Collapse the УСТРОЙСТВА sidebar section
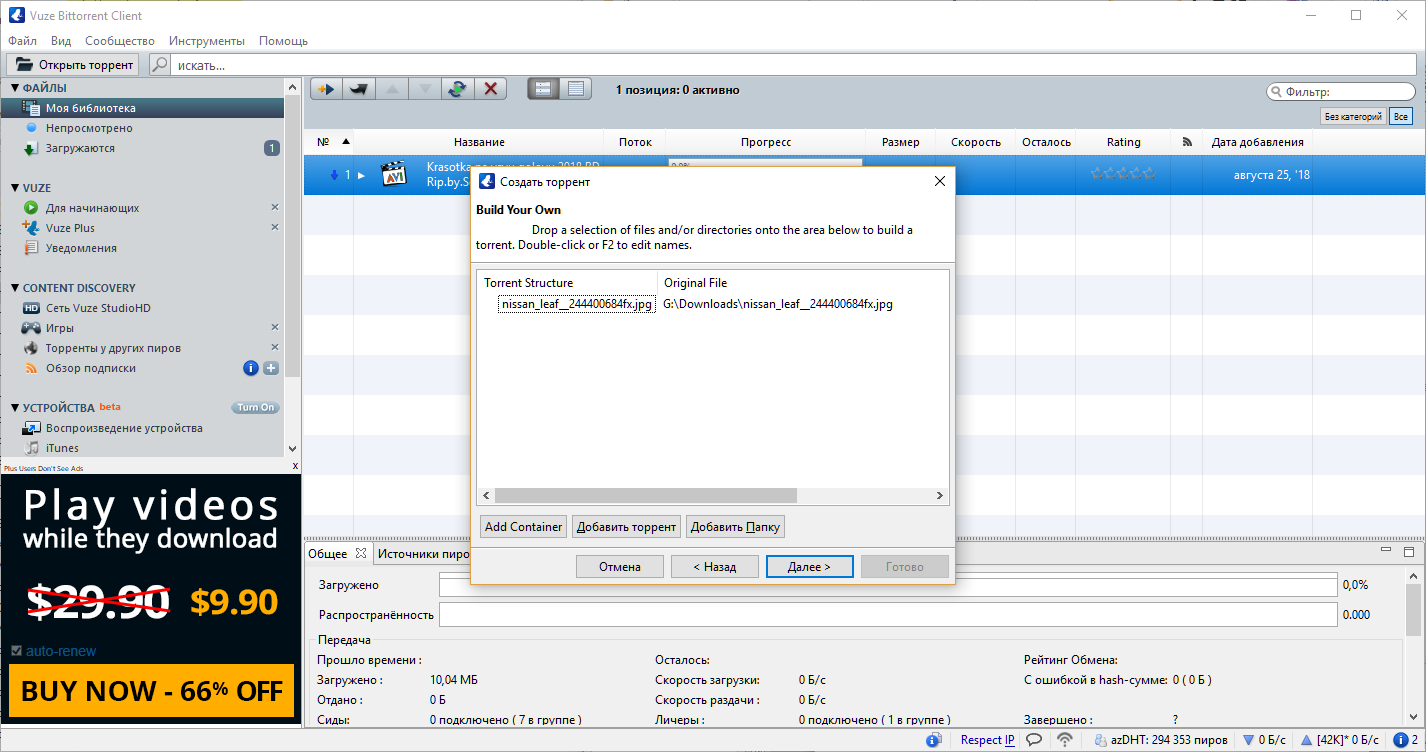This screenshot has width=1426, height=752. point(15,408)
